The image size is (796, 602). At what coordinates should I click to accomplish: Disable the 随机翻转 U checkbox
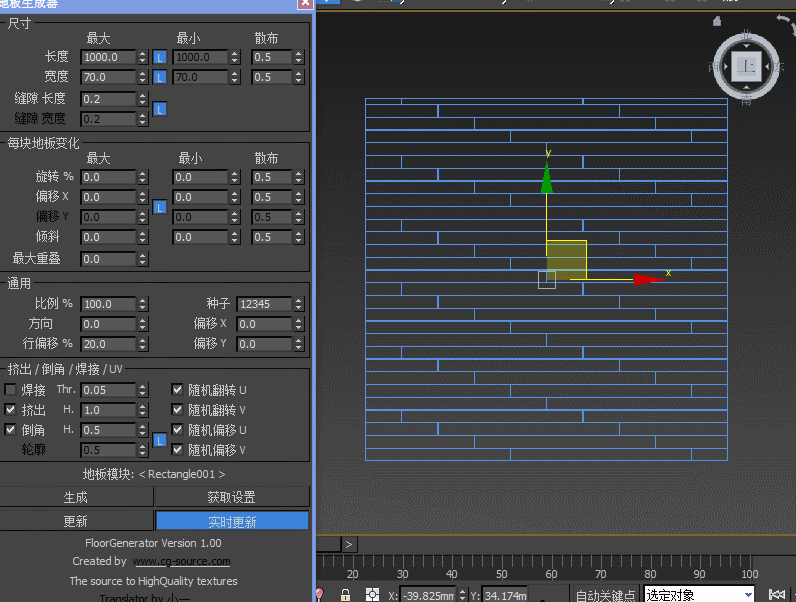tap(178, 389)
